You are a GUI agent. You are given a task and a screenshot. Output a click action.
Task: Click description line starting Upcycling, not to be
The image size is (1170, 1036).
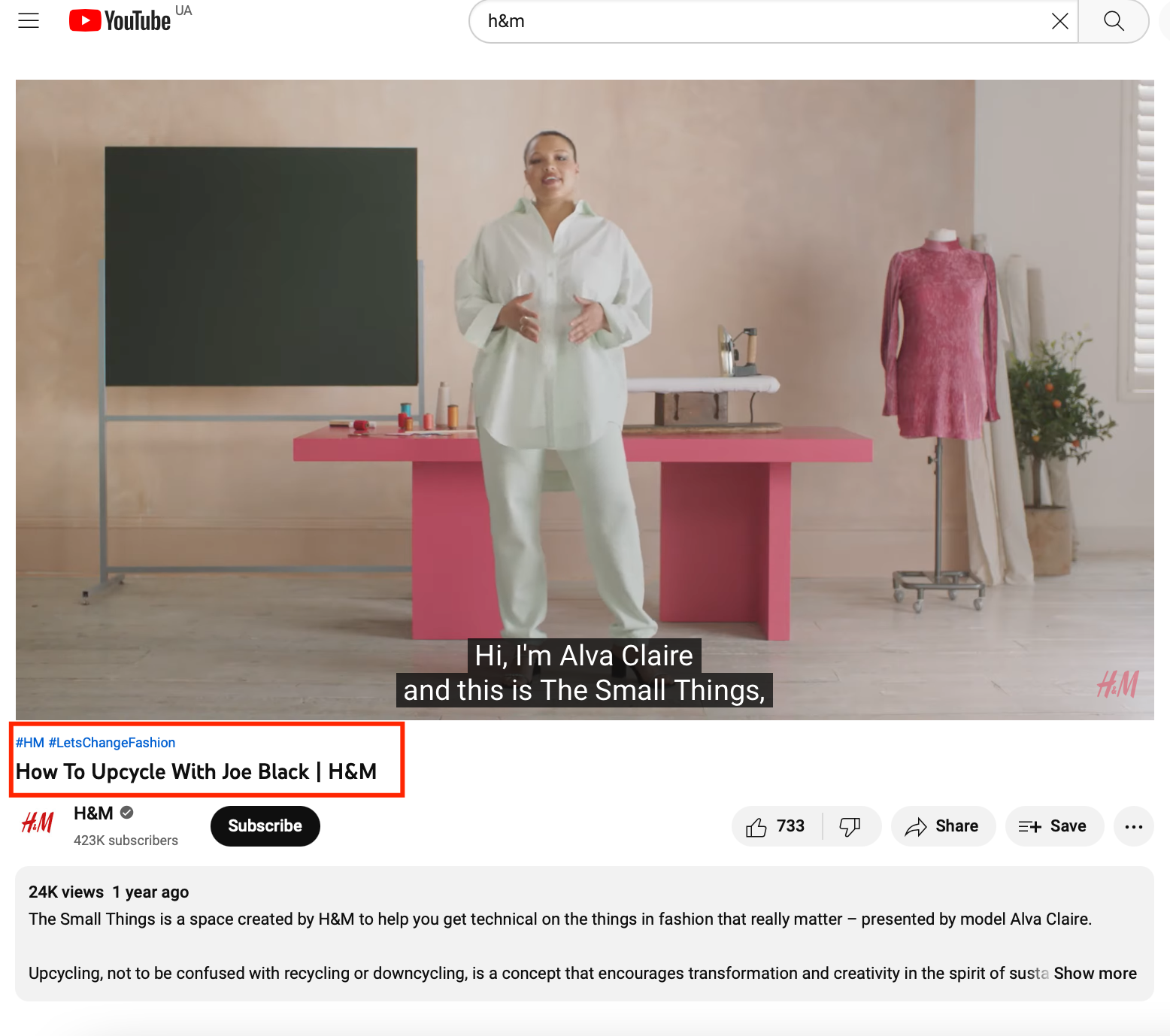click(x=538, y=974)
